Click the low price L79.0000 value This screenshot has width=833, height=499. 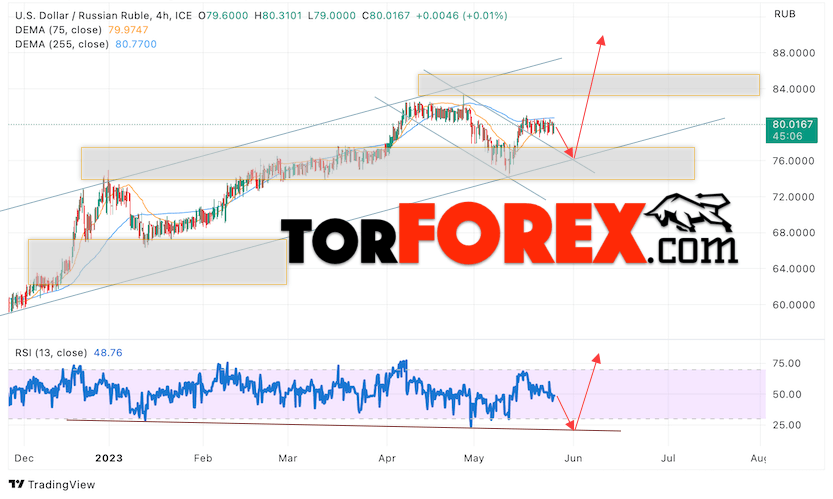[332, 15]
